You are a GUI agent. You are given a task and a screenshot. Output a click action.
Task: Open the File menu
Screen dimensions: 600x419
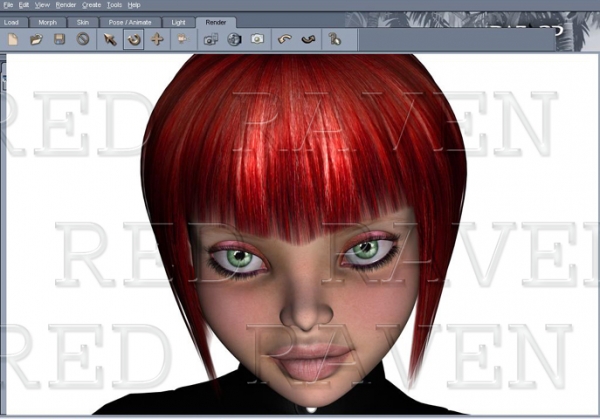(8, 5)
